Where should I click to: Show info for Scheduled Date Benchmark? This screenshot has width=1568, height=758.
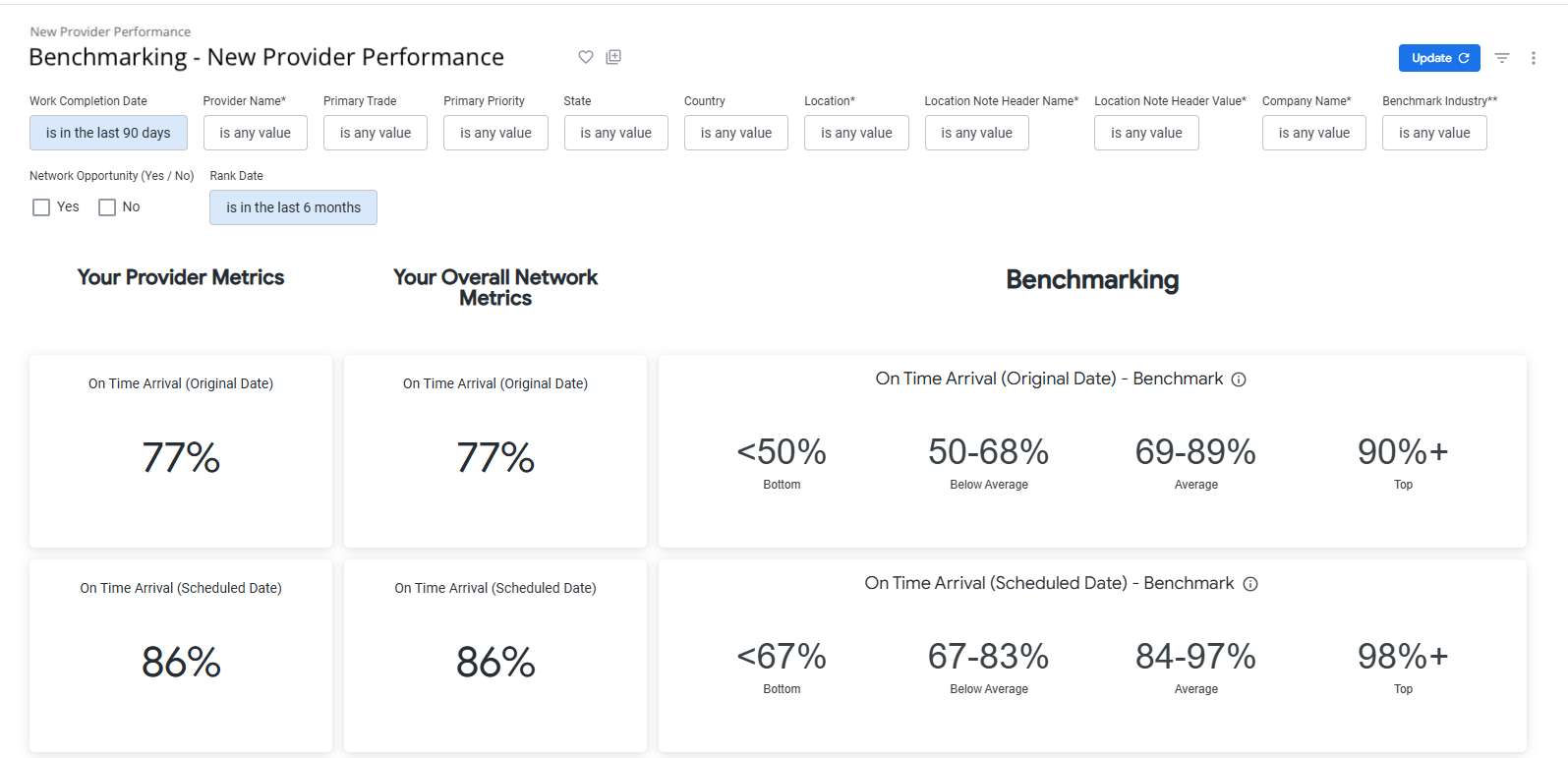[x=1250, y=584]
